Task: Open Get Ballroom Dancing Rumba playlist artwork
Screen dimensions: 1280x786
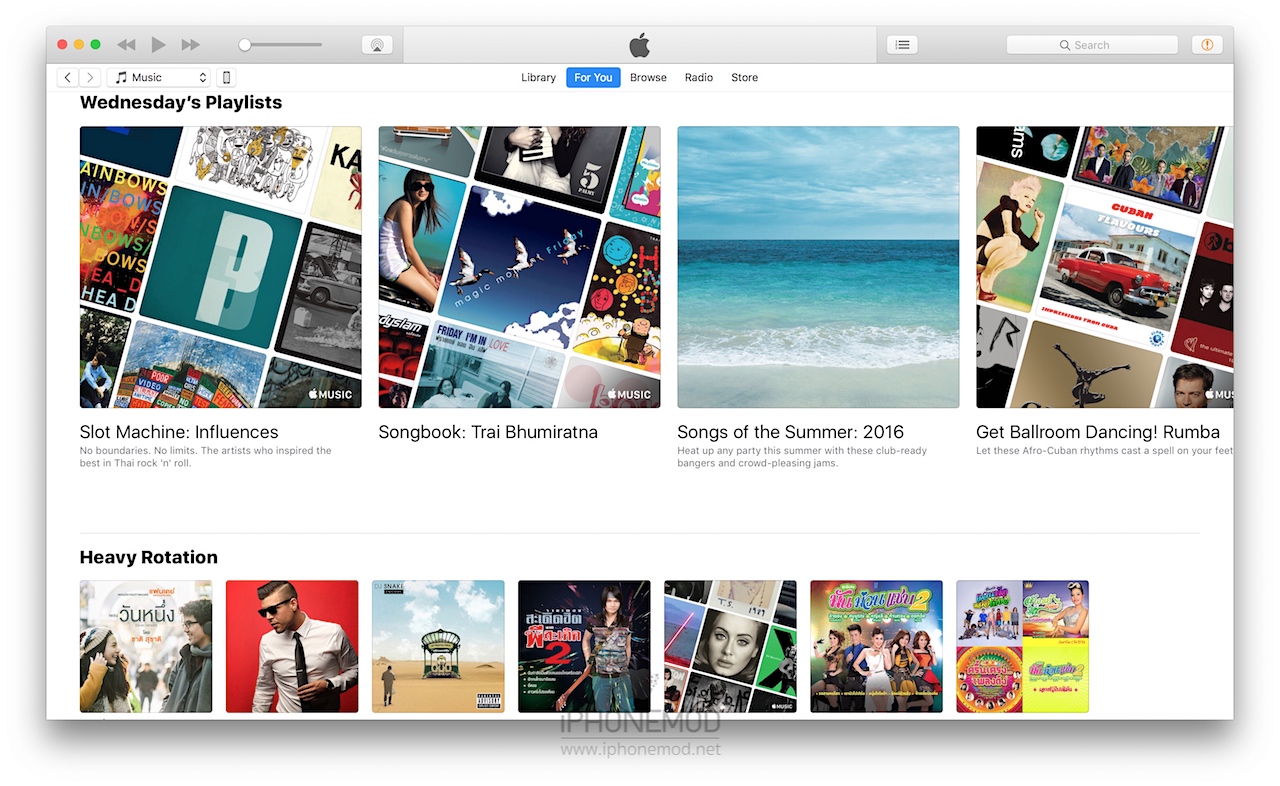Action: coord(1105,267)
